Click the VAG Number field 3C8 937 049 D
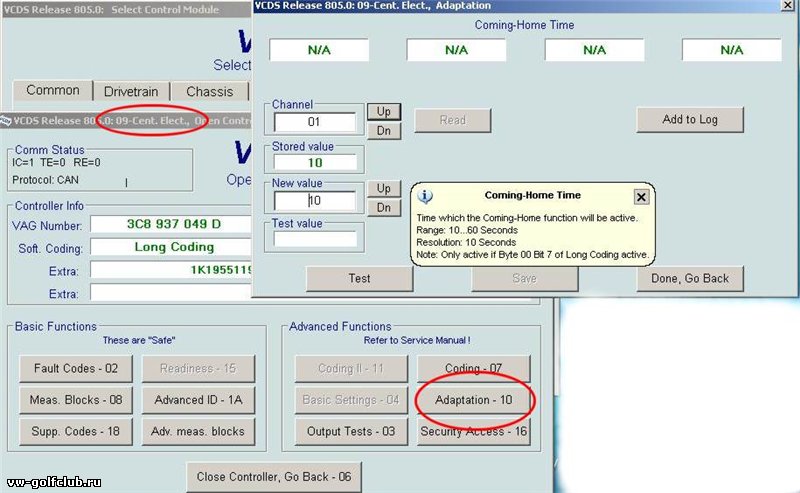The height and width of the screenshot is (493, 800). click(171, 224)
